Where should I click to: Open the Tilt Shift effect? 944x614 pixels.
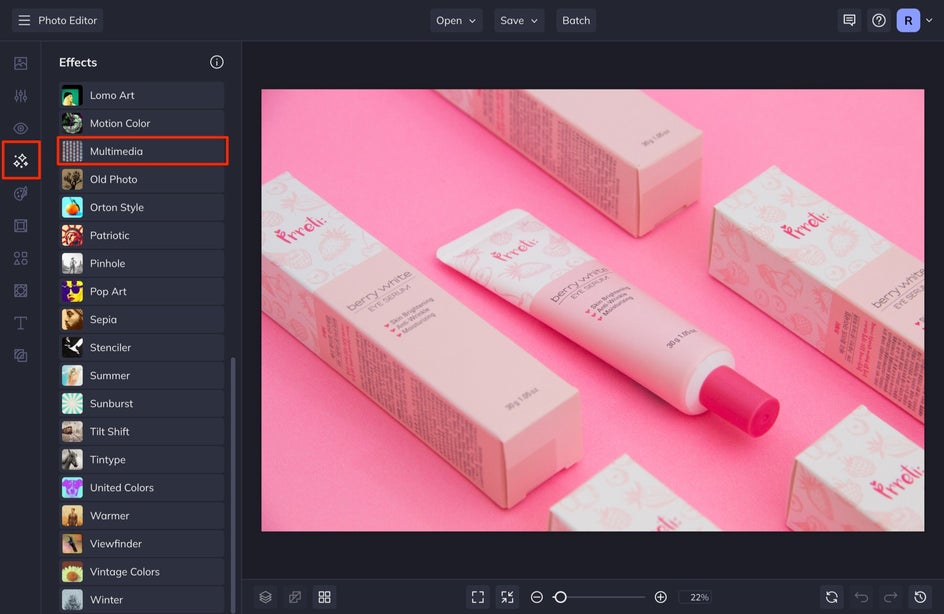(142, 432)
